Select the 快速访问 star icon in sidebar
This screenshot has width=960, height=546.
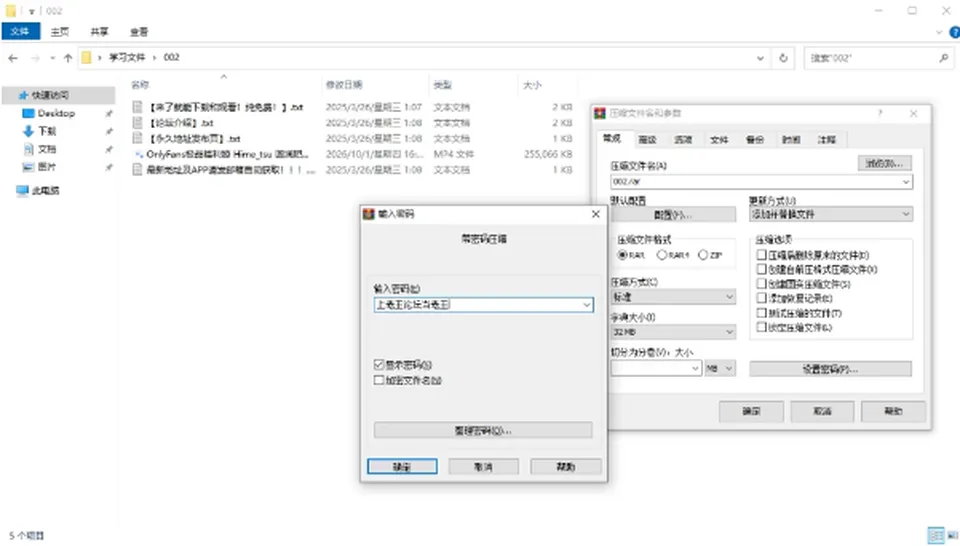coord(24,95)
